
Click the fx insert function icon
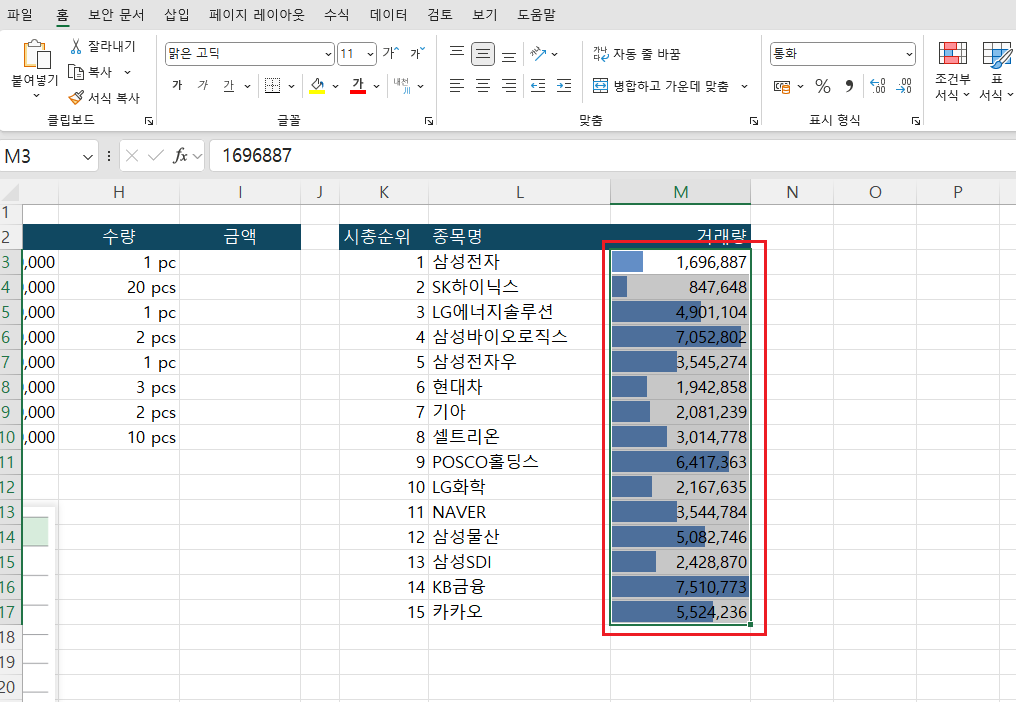tap(180, 156)
